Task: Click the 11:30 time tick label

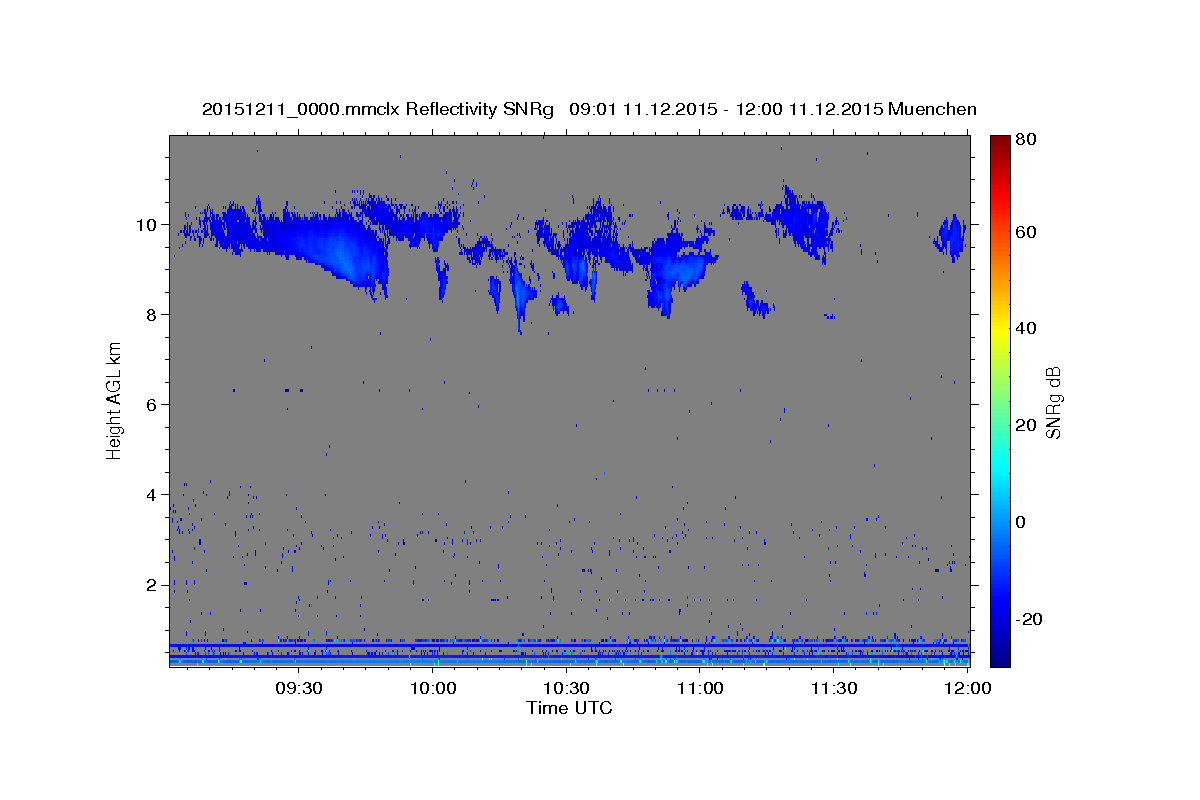Action: 834,688
